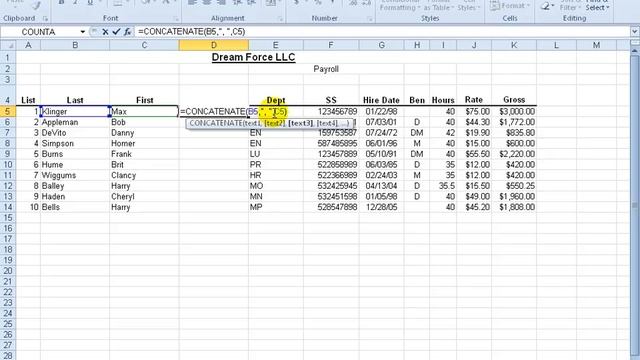Cancel the formula entry with the X icon
This screenshot has height=360, width=640.
[x=105, y=32]
